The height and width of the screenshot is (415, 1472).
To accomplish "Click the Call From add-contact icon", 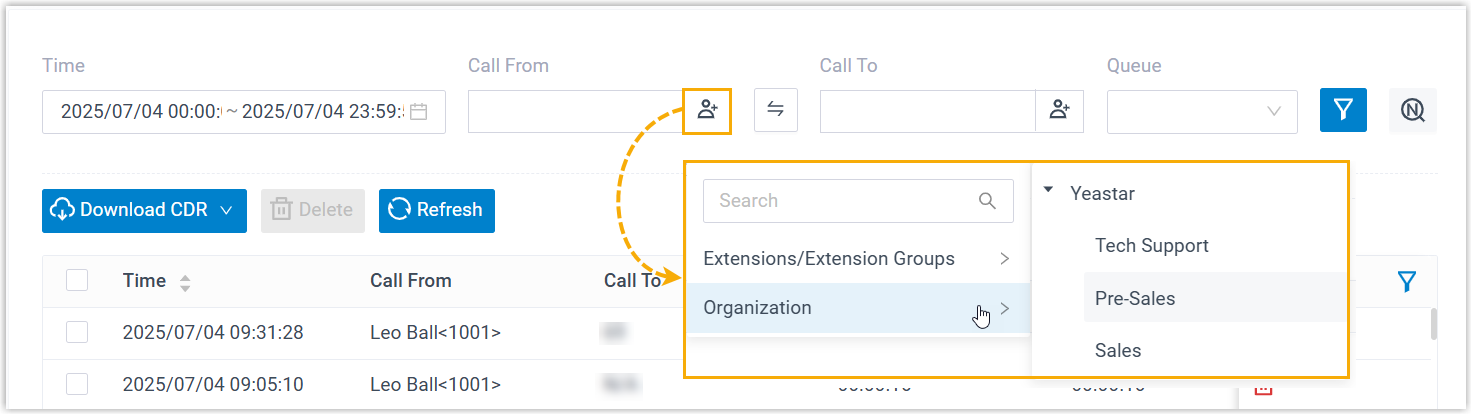I will [x=708, y=110].
